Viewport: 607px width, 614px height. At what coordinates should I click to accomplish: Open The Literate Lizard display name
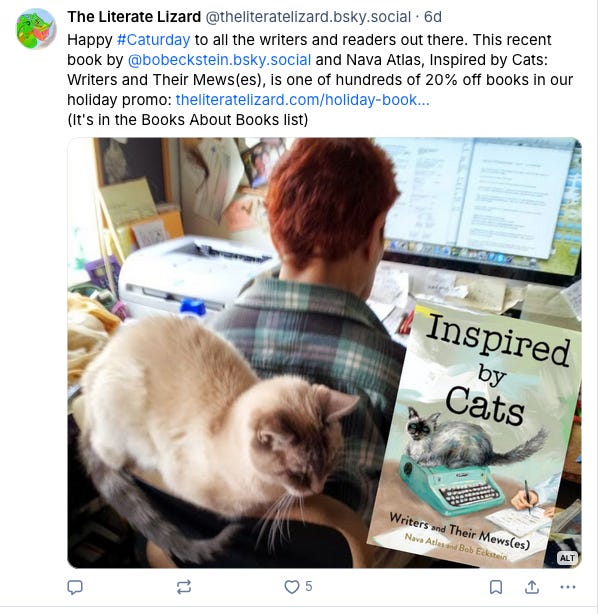134,17
